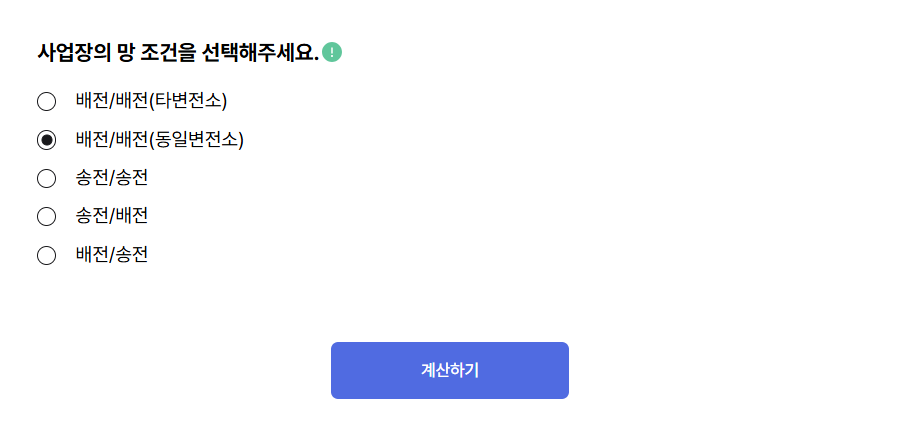The width and height of the screenshot is (901, 428).
Task: Click the 배전/배전(타변전소) label text
Action: pos(151,101)
